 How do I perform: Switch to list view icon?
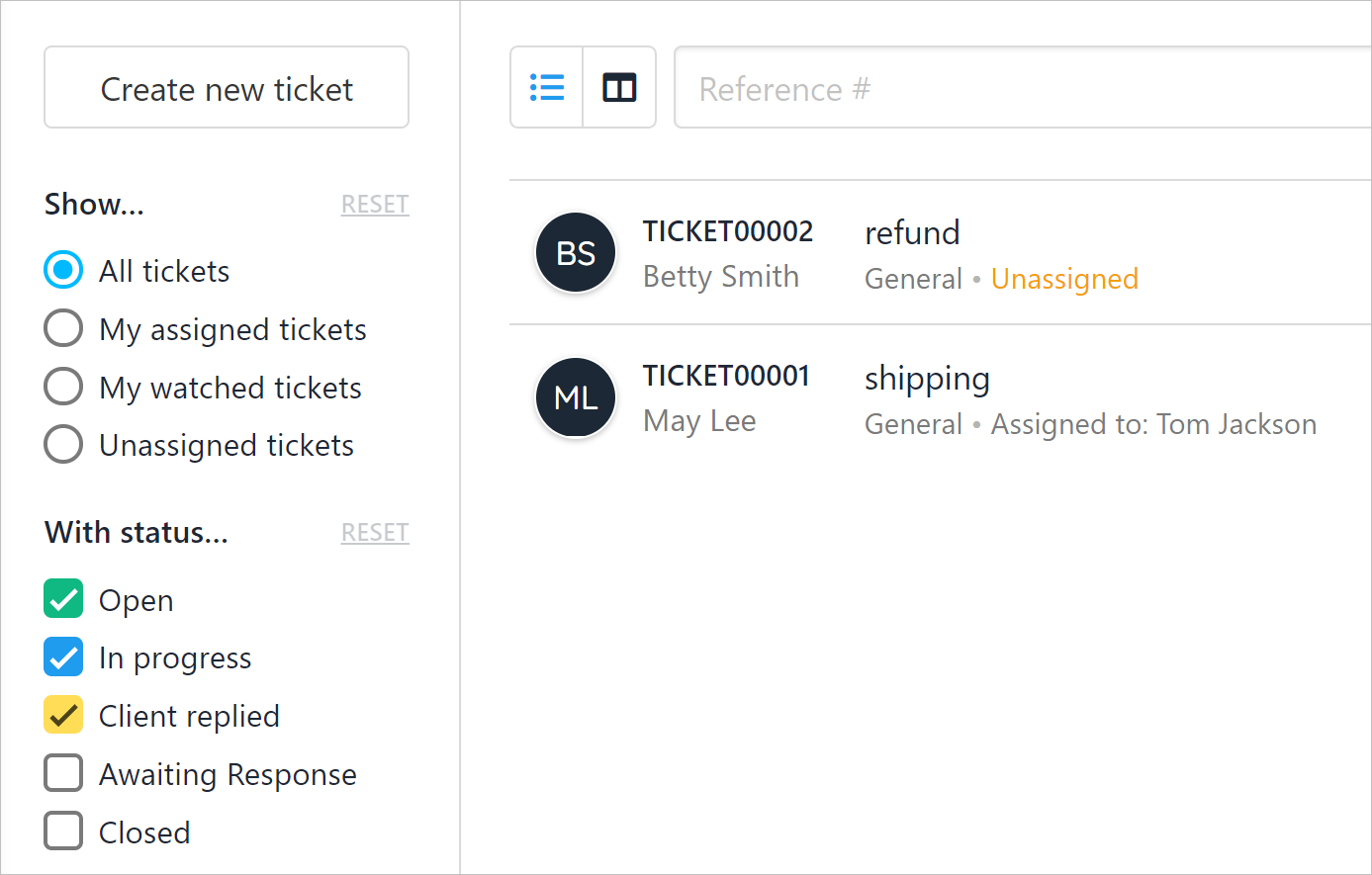(547, 88)
